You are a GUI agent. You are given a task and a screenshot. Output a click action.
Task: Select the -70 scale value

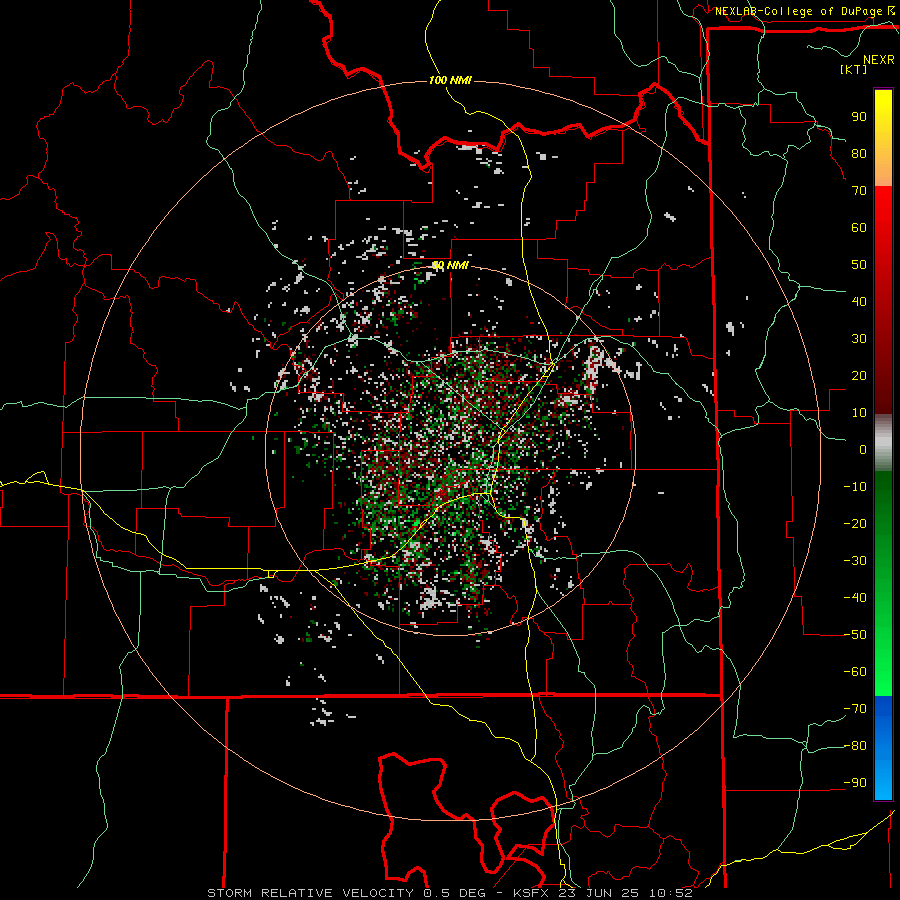pos(855,709)
